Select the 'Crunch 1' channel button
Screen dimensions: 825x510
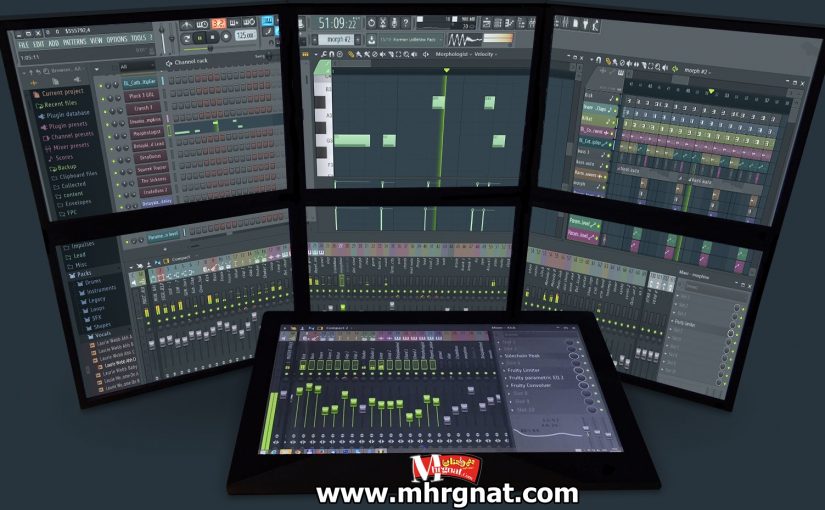[x=143, y=108]
